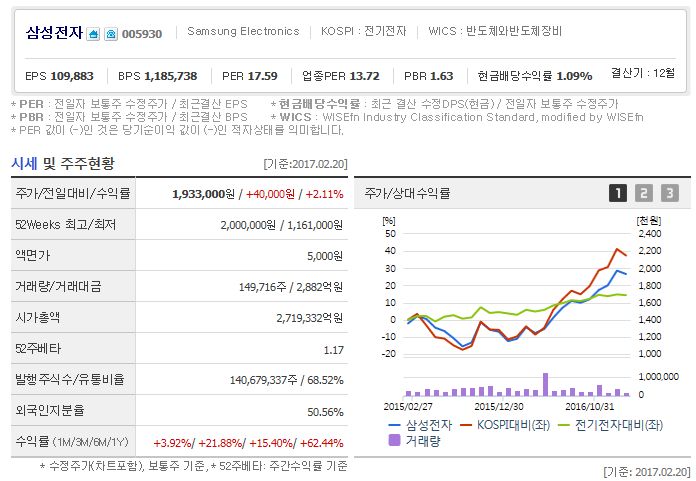Select daily return +2.11%
Image resolution: width=696 pixels, height=481 pixels.
(x=324, y=194)
